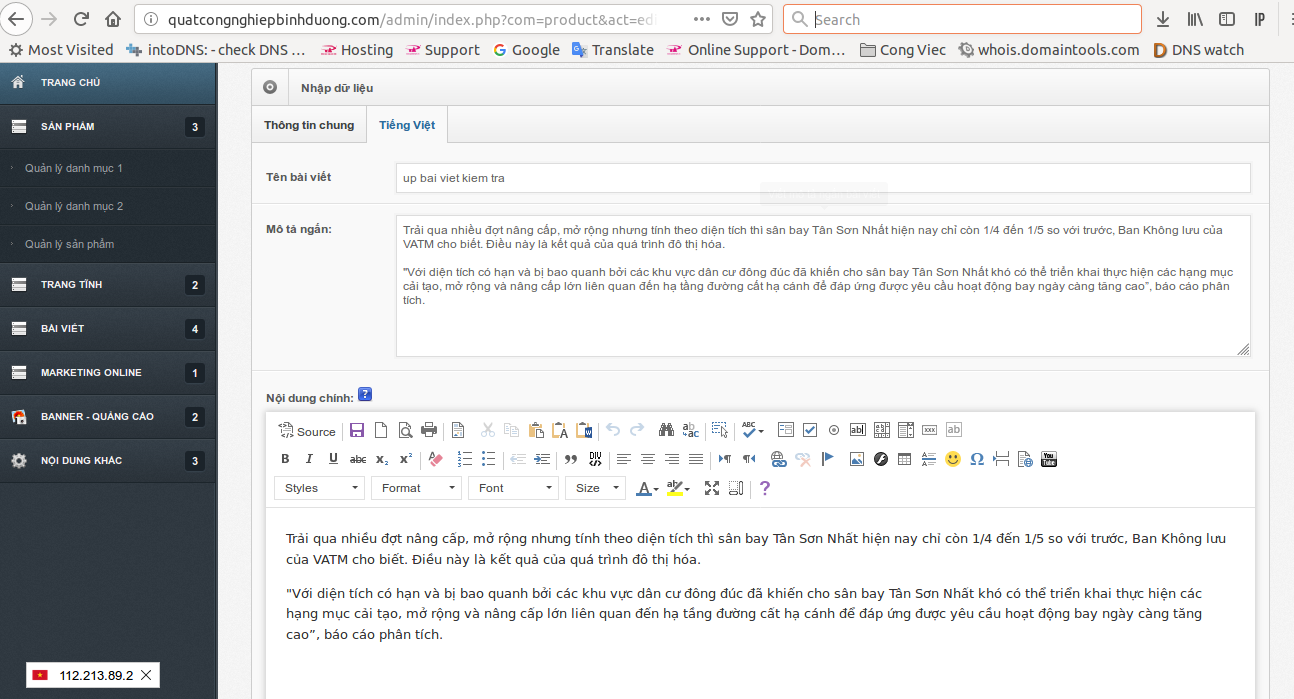Screen dimensions: 1294x699
Task: Insert an anchor with the flag icon
Action: (827, 459)
